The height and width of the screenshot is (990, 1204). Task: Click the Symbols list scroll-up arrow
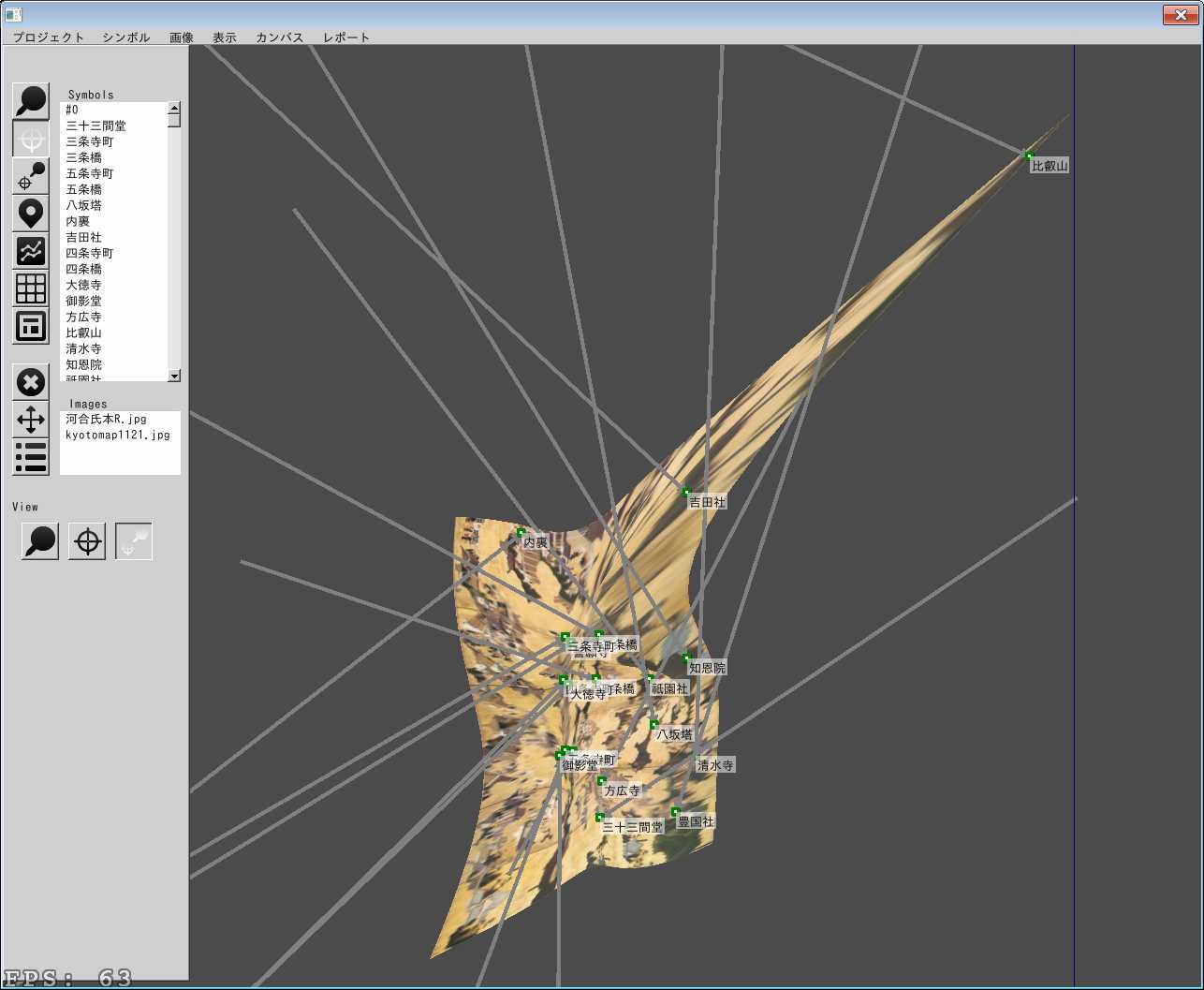click(x=174, y=108)
